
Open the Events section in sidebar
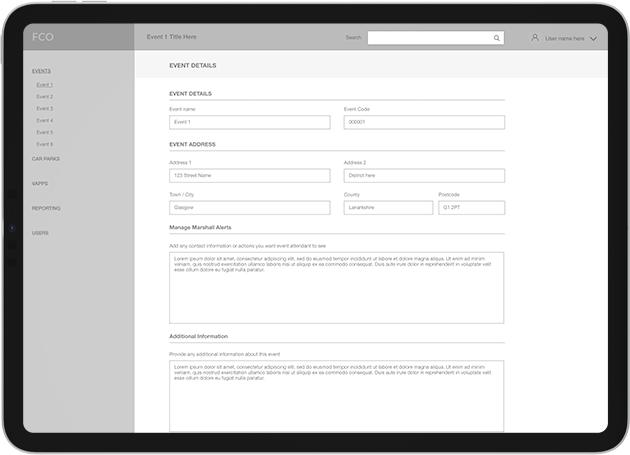(x=41, y=71)
